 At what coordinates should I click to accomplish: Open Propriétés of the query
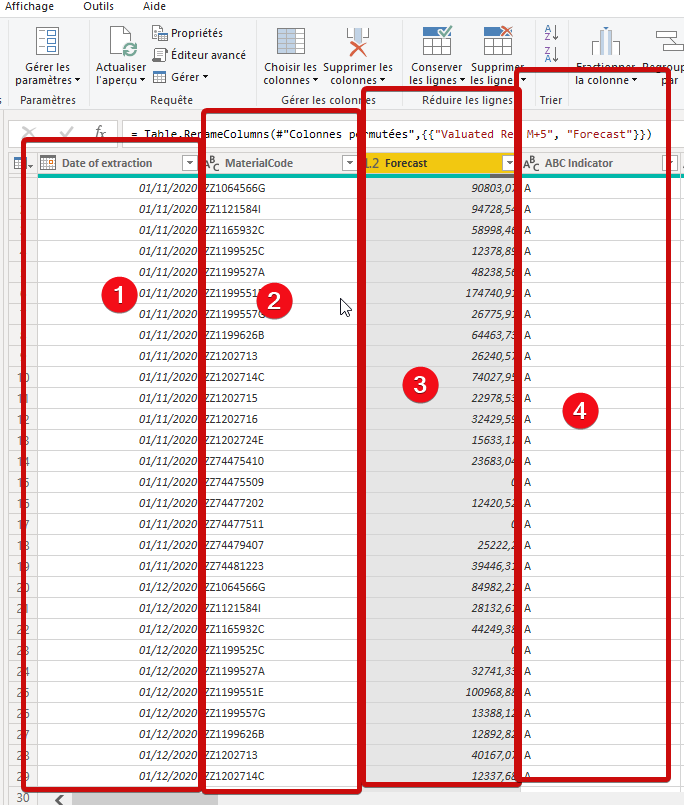187,33
